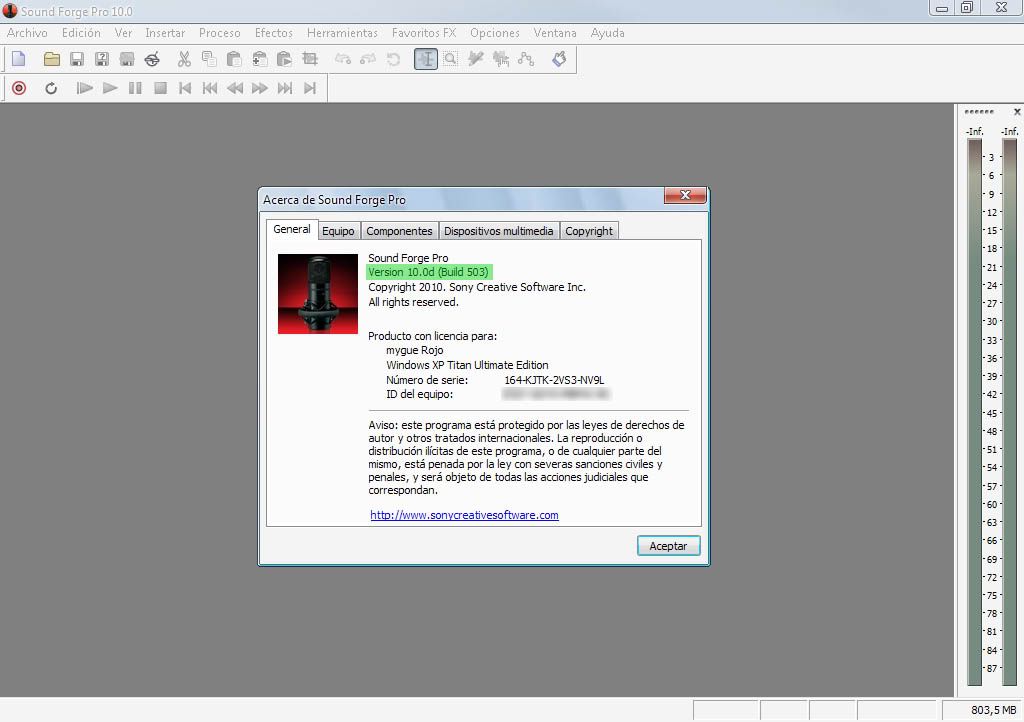Open the Favoritos FX menu
The image size is (1024, 722).
click(x=424, y=33)
